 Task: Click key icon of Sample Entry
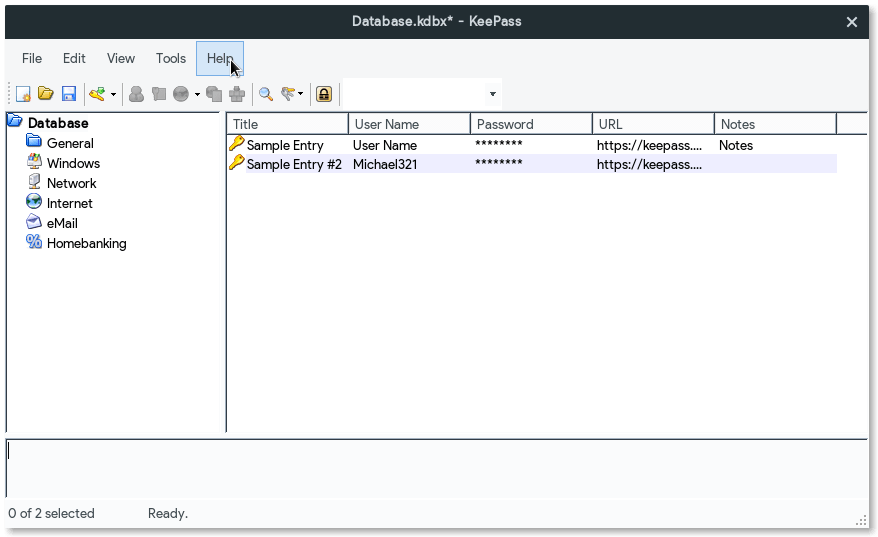click(237, 144)
